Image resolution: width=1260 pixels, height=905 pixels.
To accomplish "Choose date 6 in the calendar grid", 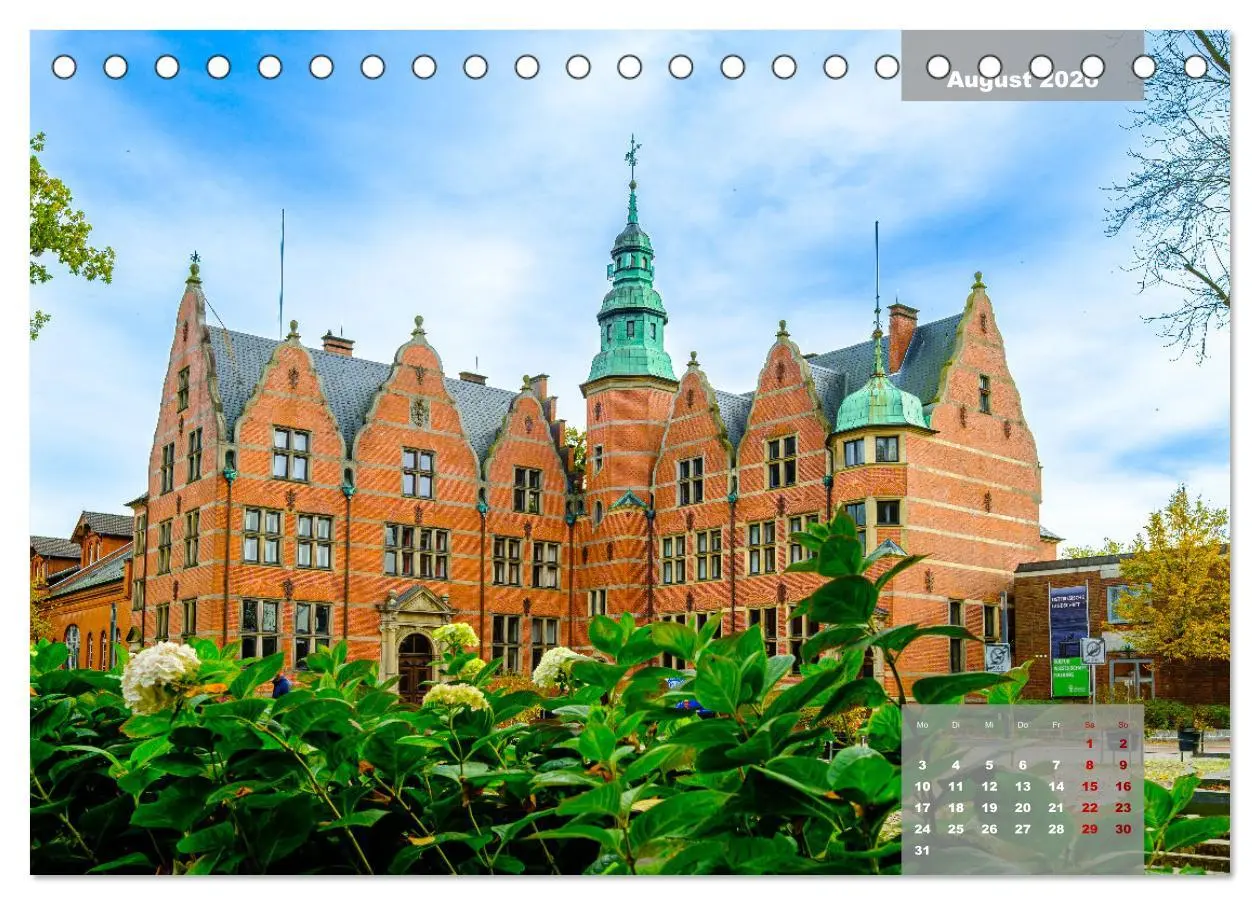I will [x=1022, y=765].
